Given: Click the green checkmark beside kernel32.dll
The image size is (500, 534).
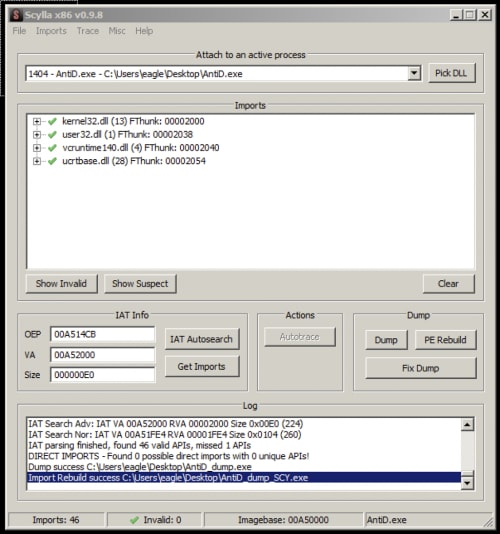Looking at the screenshot, I should (x=52, y=121).
